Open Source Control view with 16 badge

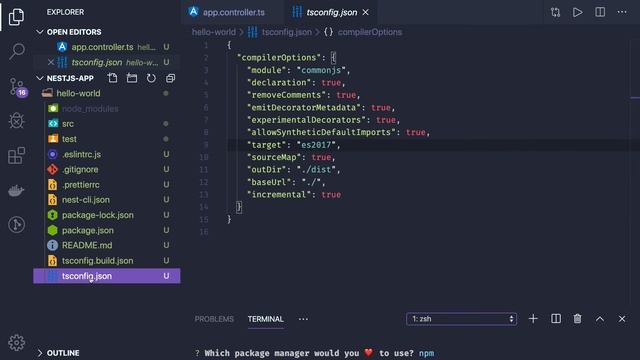[17, 87]
